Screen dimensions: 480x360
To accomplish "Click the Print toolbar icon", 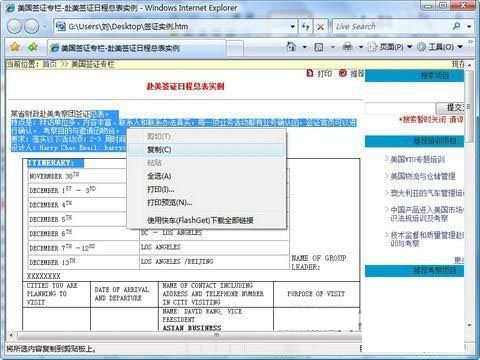I will (x=347, y=47).
